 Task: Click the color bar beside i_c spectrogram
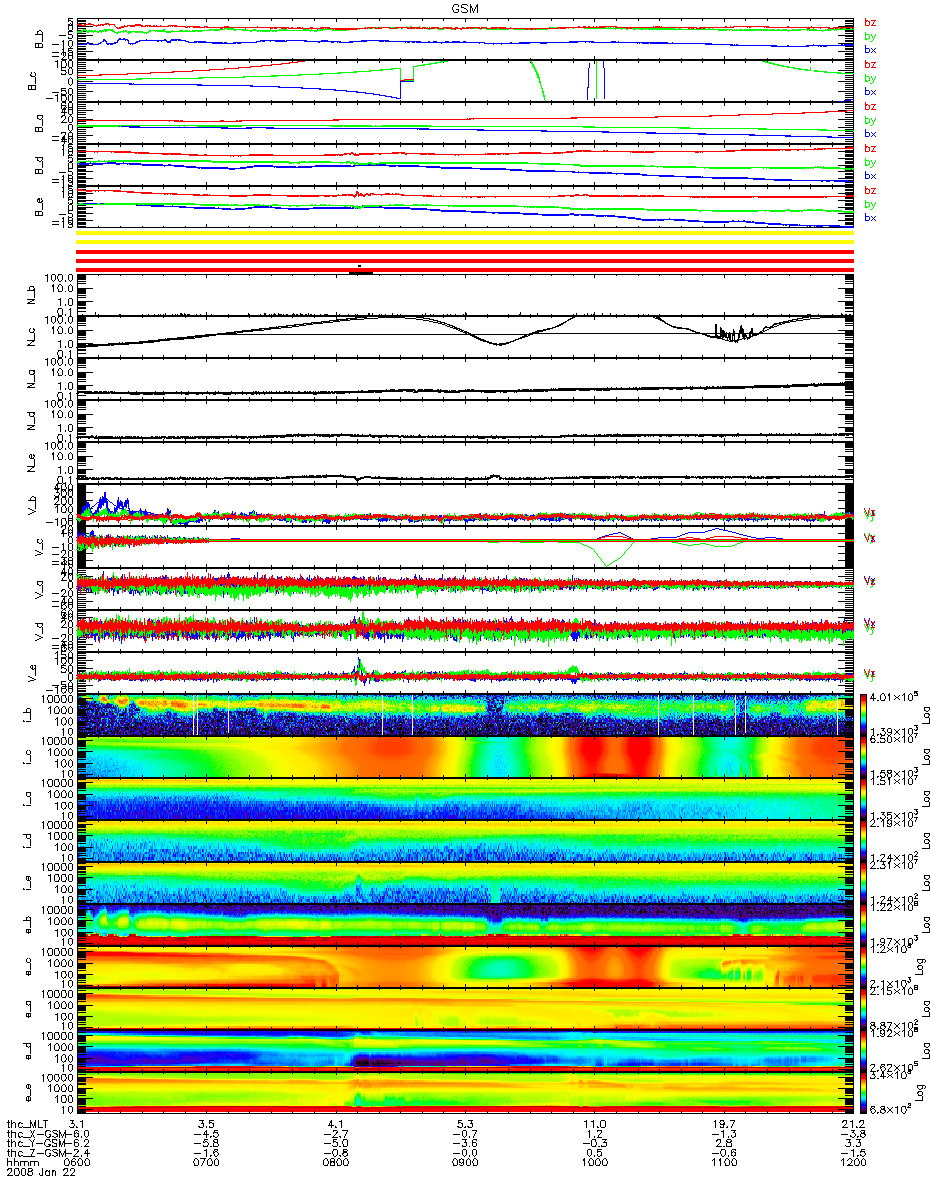pos(865,756)
